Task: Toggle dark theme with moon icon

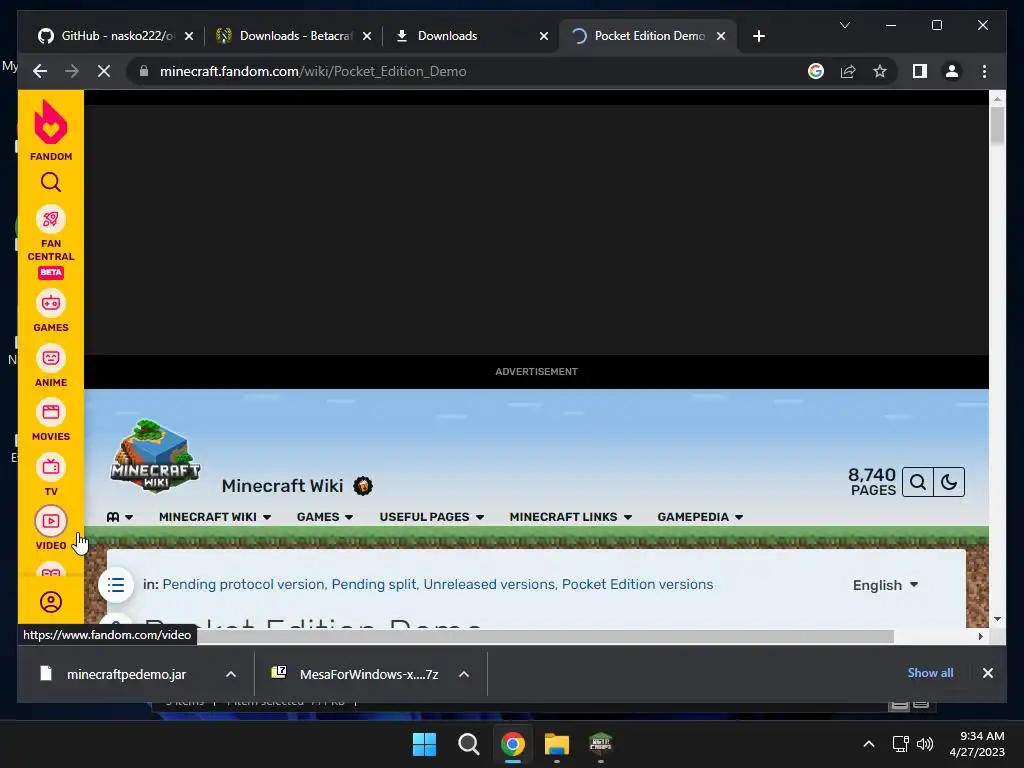Action: tap(949, 482)
